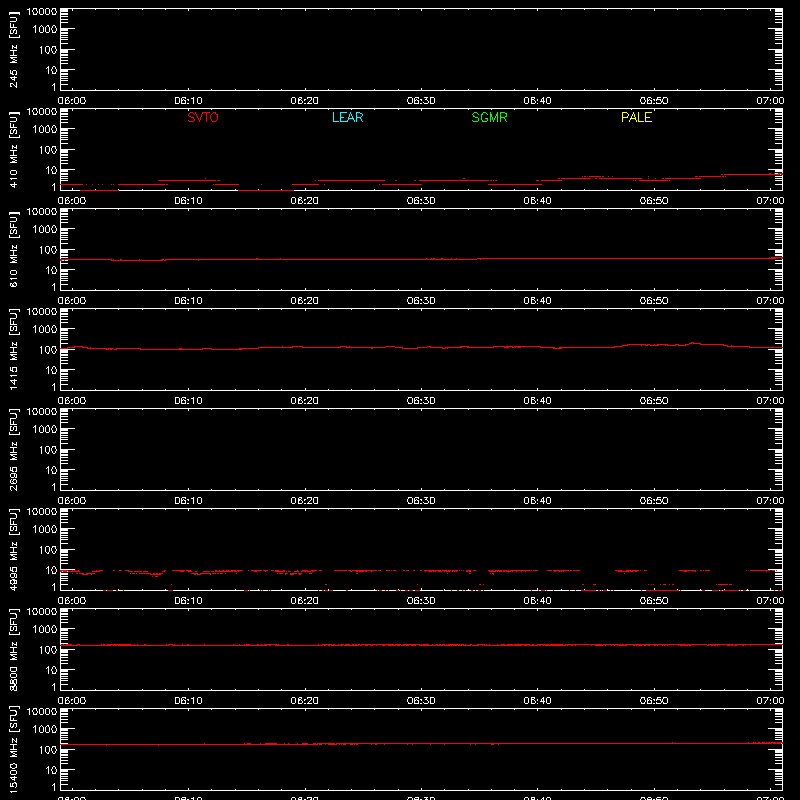Viewport: 800px width, 800px height.
Task: Click the 10 label on the 1415 MHz axis
Action: pyautogui.click(x=52, y=370)
